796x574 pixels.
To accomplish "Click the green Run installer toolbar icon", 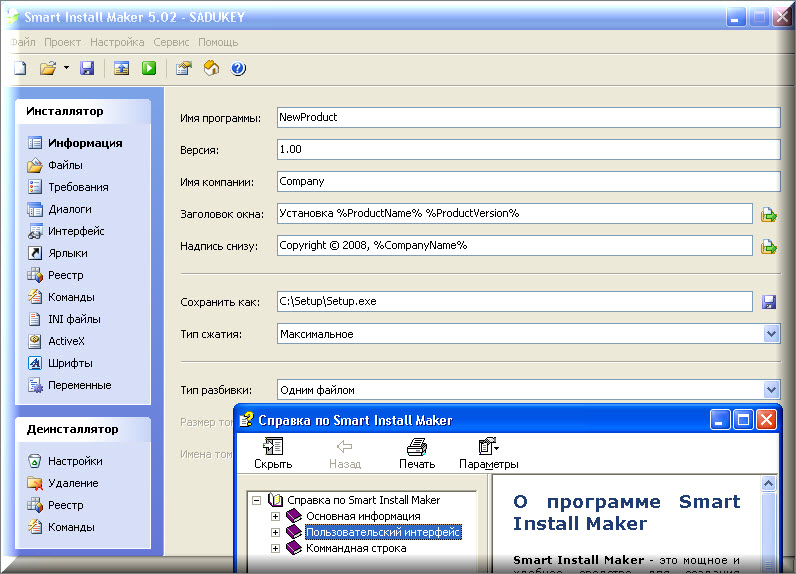I will pyautogui.click(x=149, y=69).
